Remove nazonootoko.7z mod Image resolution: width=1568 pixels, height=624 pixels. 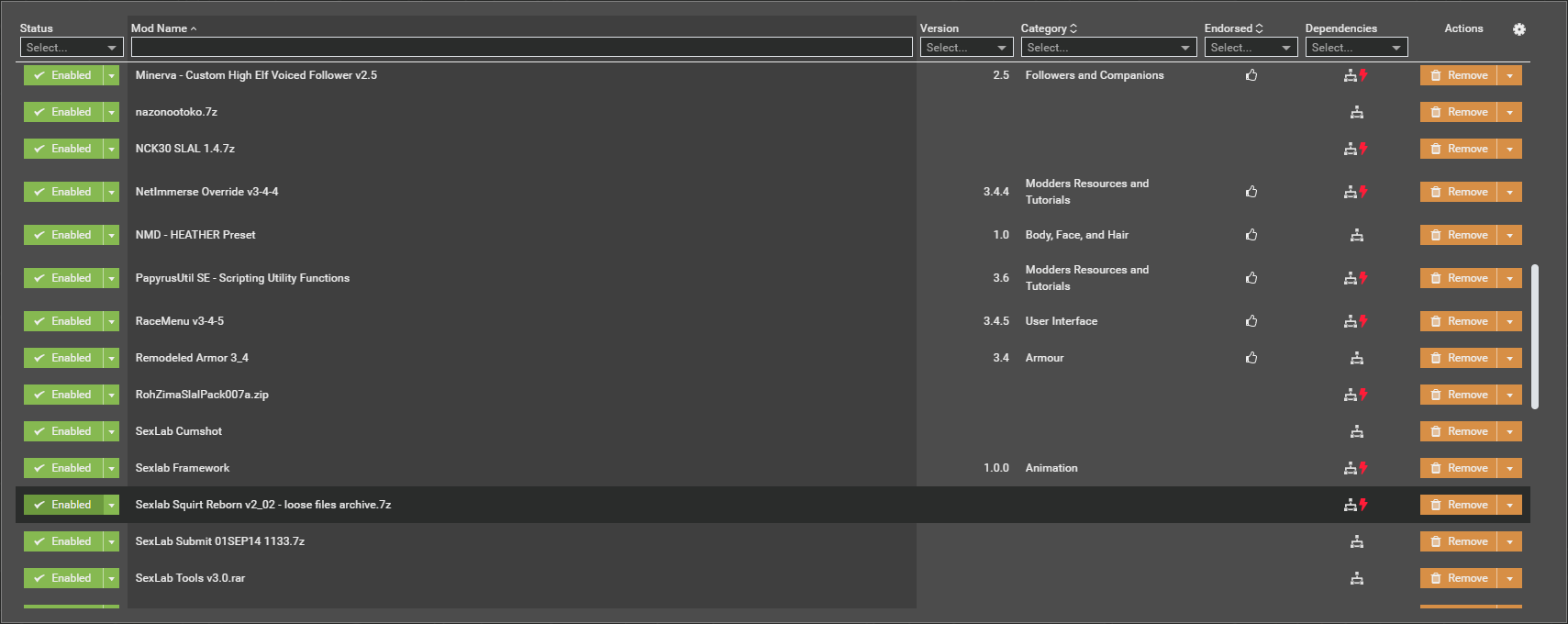1459,112
